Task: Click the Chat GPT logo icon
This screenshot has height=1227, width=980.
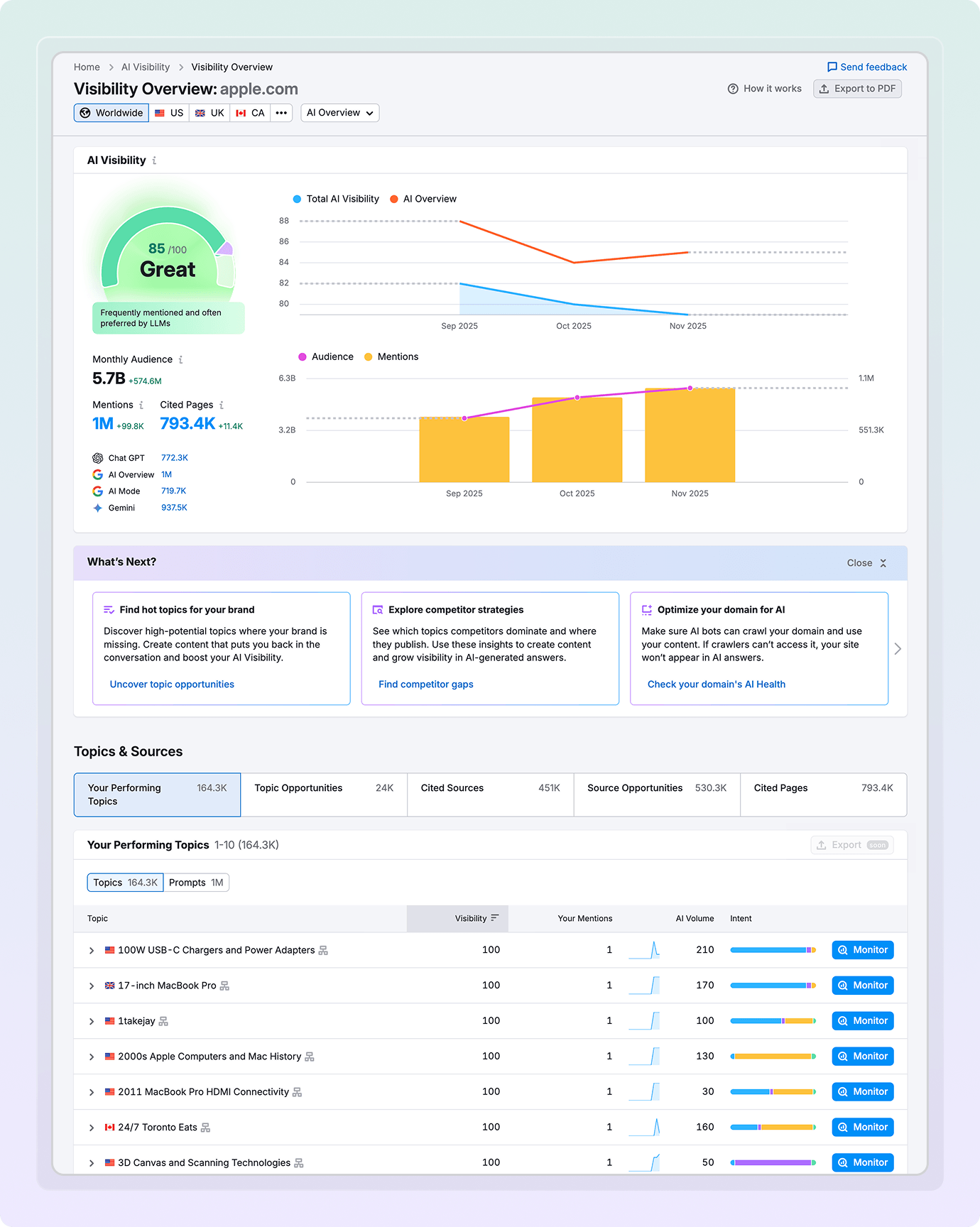Action: click(98, 458)
